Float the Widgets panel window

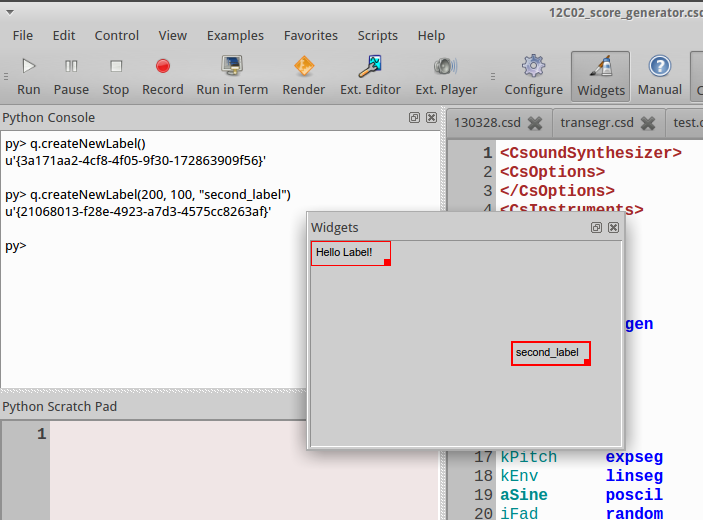(x=596, y=228)
